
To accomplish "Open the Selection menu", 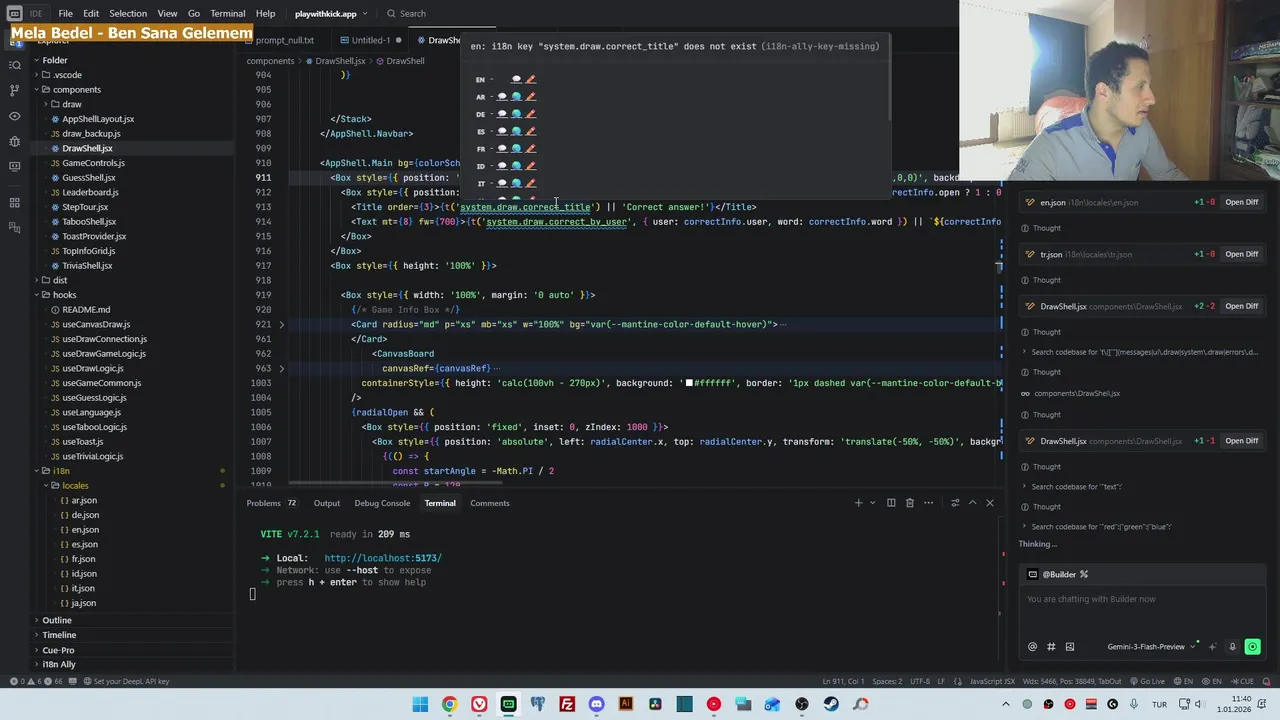I will click(128, 14).
